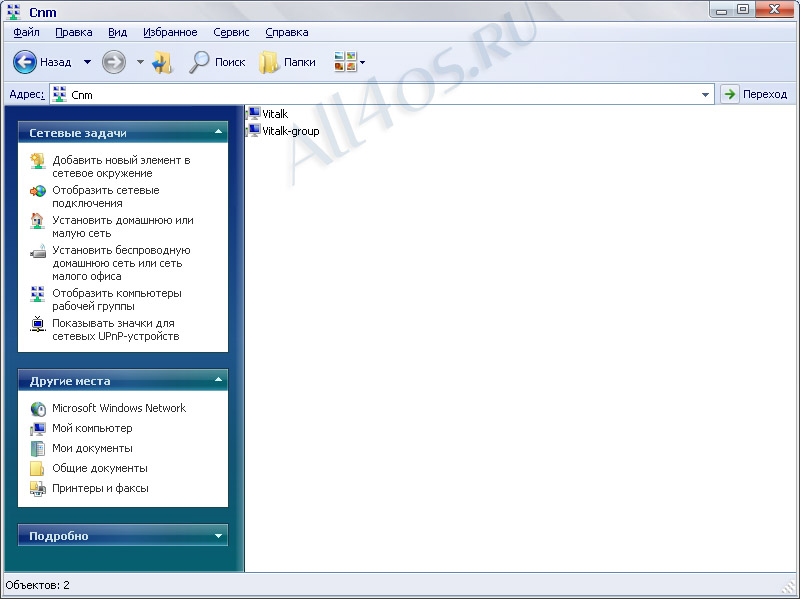Open the views dropdown arrow

tap(363, 63)
